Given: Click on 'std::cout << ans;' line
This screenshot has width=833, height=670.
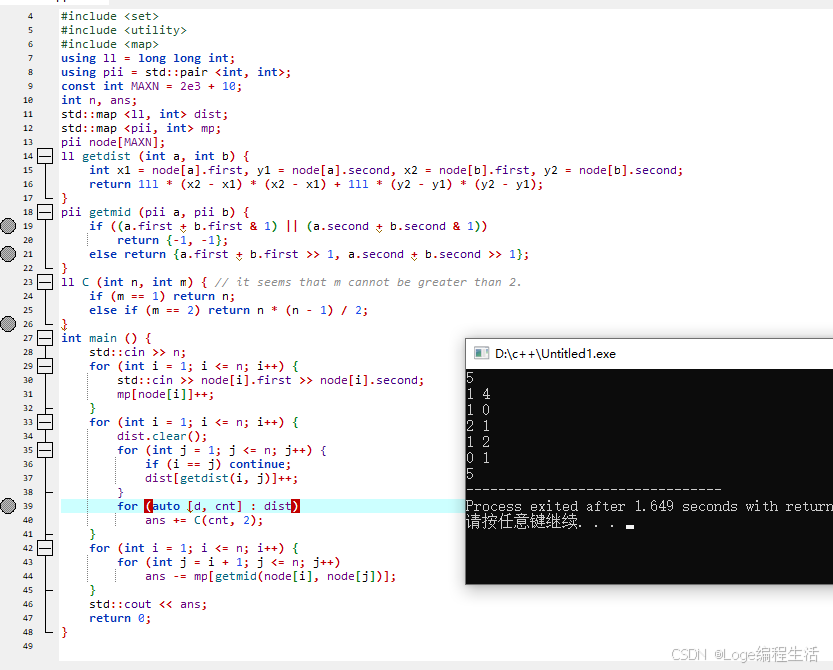Looking at the screenshot, I should coord(148,604).
